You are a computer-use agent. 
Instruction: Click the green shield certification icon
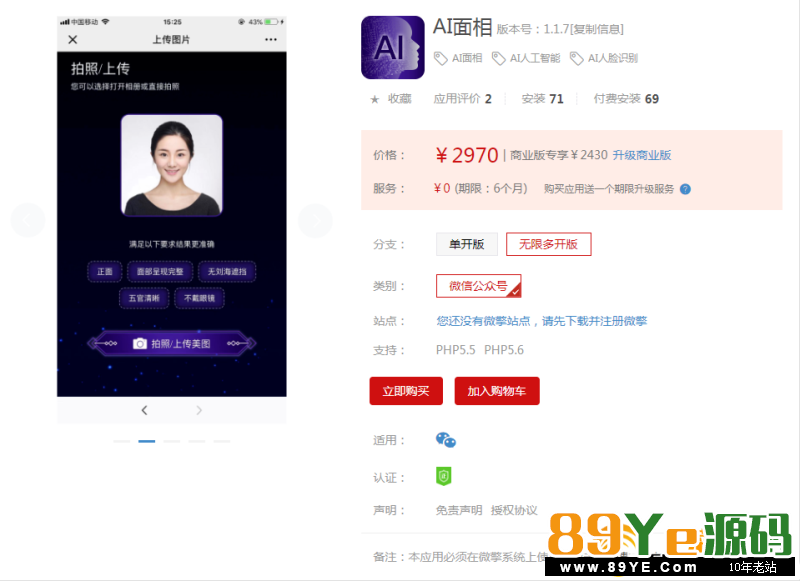443,476
